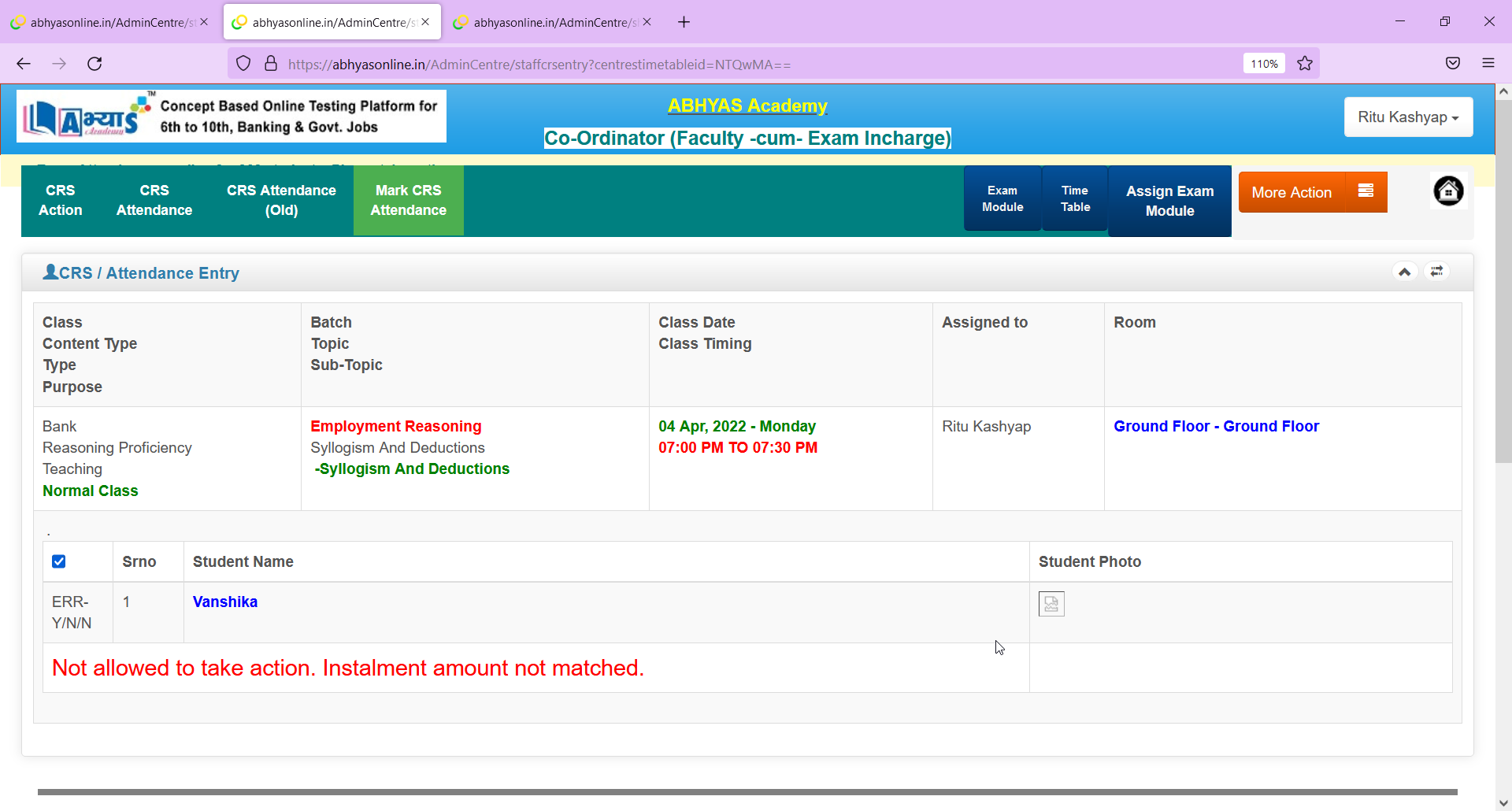
Task: Click the home icon in header
Action: pos(1448,191)
